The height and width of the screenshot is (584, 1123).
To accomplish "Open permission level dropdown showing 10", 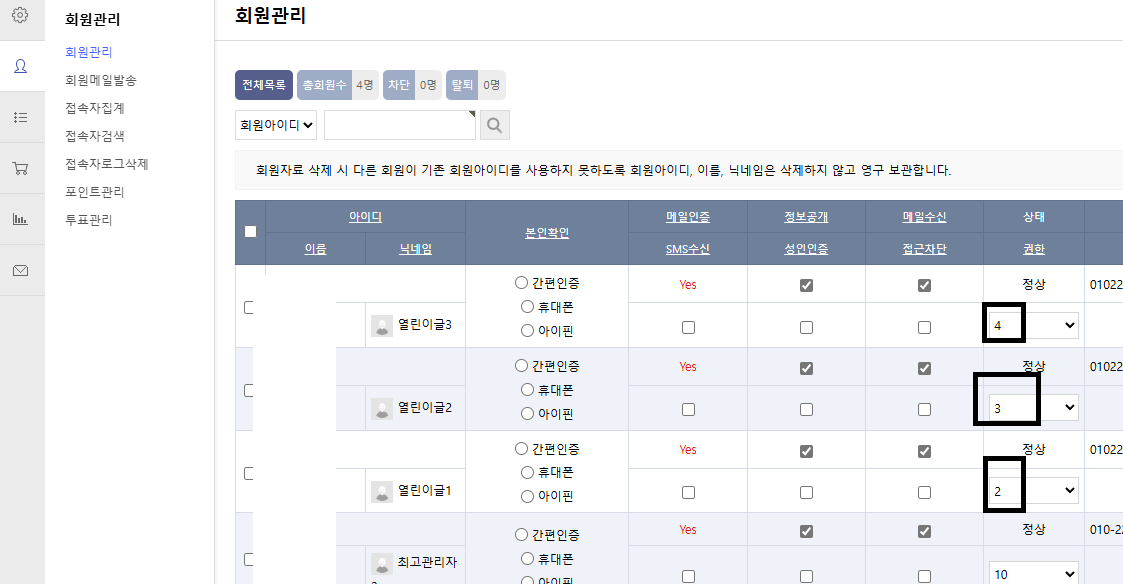I will (1033, 574).
